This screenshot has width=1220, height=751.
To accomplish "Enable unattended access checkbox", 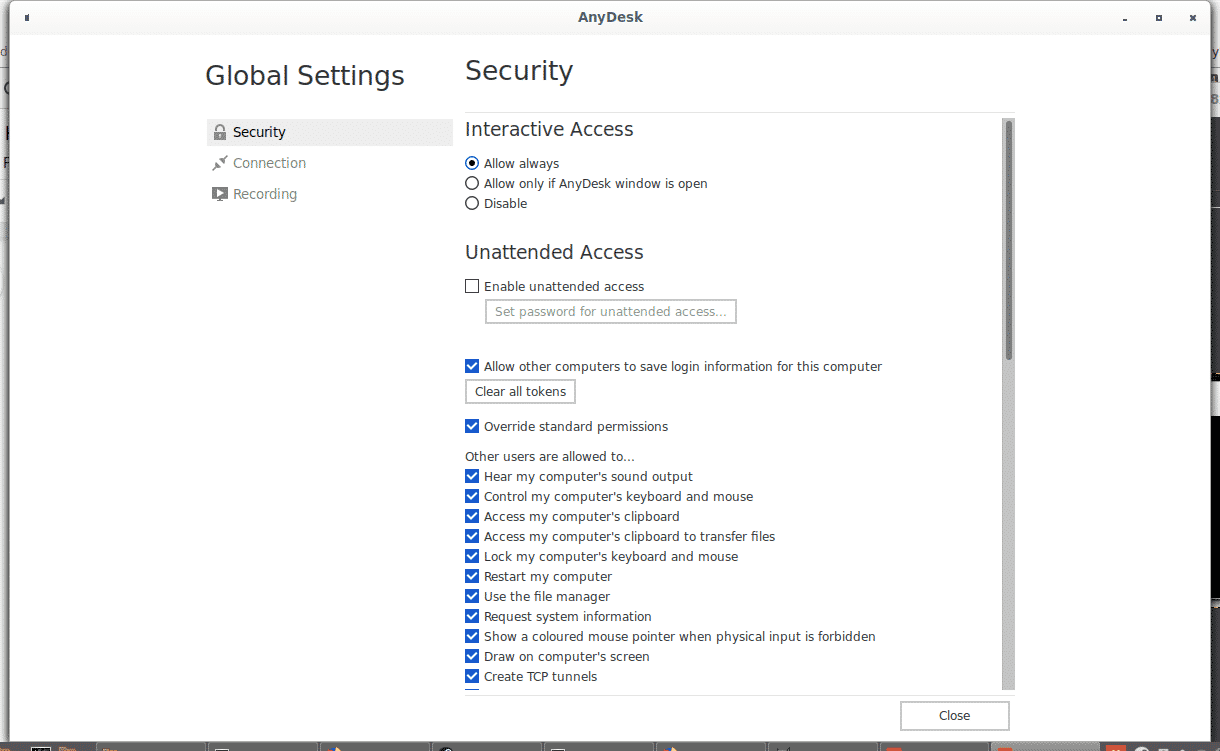I will coord(472,286).
